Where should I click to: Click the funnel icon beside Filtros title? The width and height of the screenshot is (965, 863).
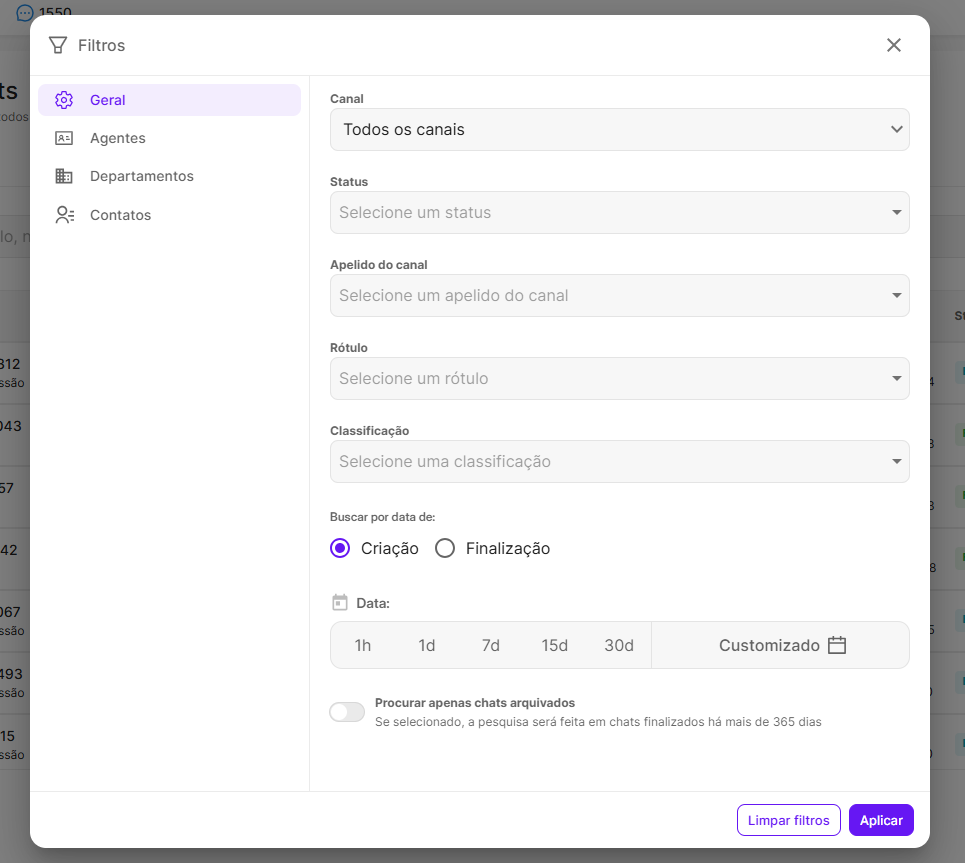tap(58, 45)
